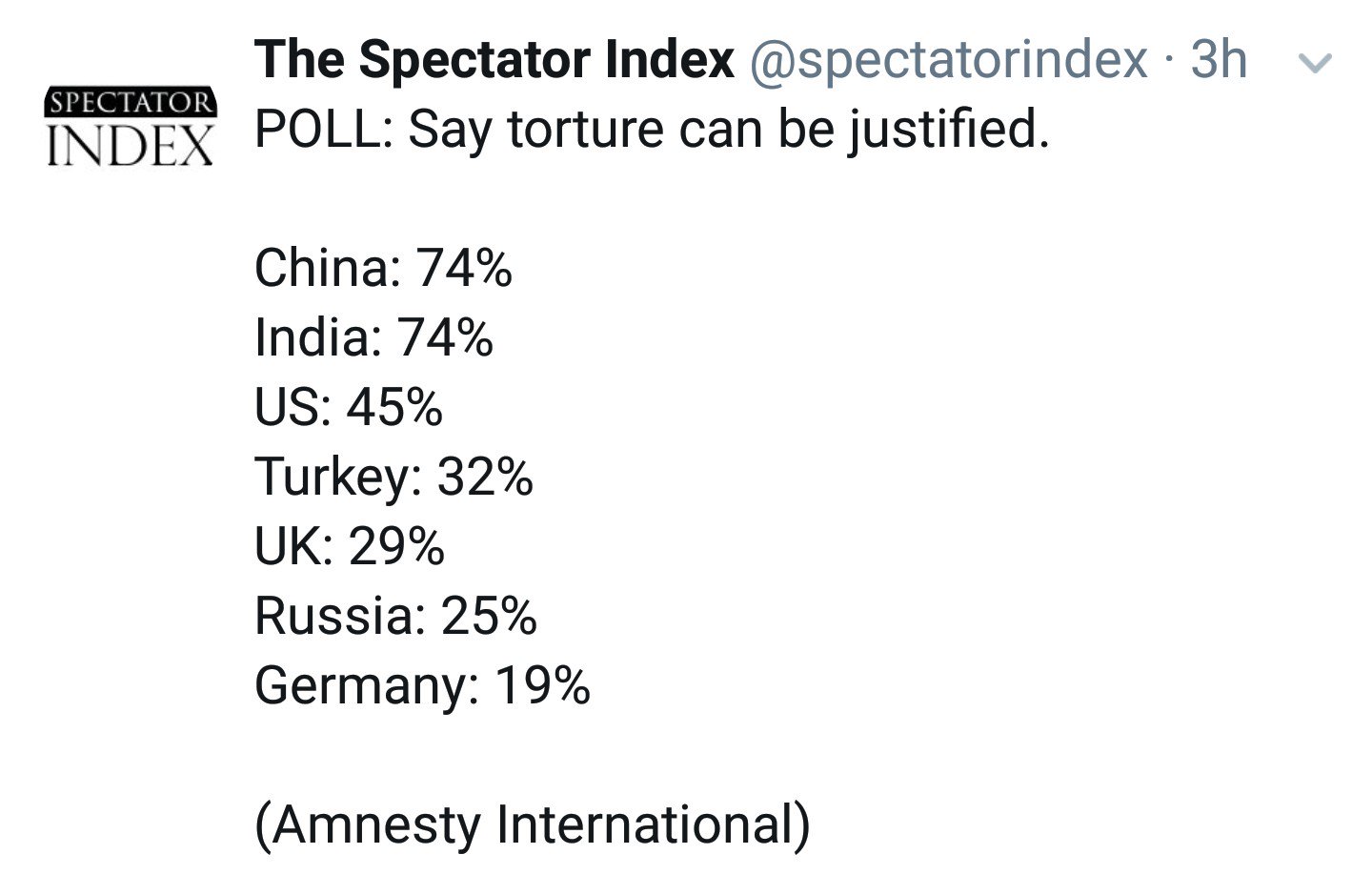This screenshot has width=1372, height=895.
Task: Select the Turkey: 32% result
Action: (393, 477)
